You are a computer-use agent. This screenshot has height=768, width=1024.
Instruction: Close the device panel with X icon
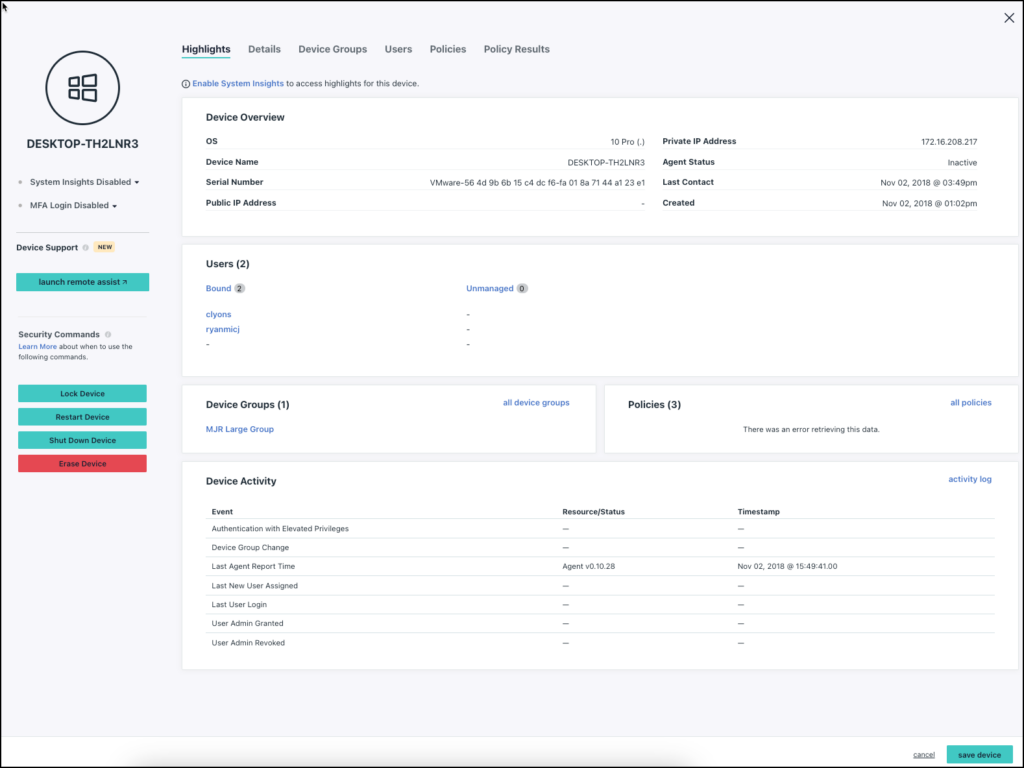click(x=1008, y=18)
